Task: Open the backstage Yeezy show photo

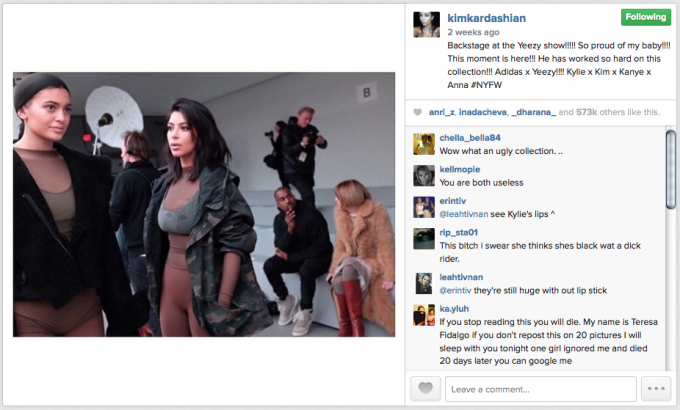Action: pos(204,204)
